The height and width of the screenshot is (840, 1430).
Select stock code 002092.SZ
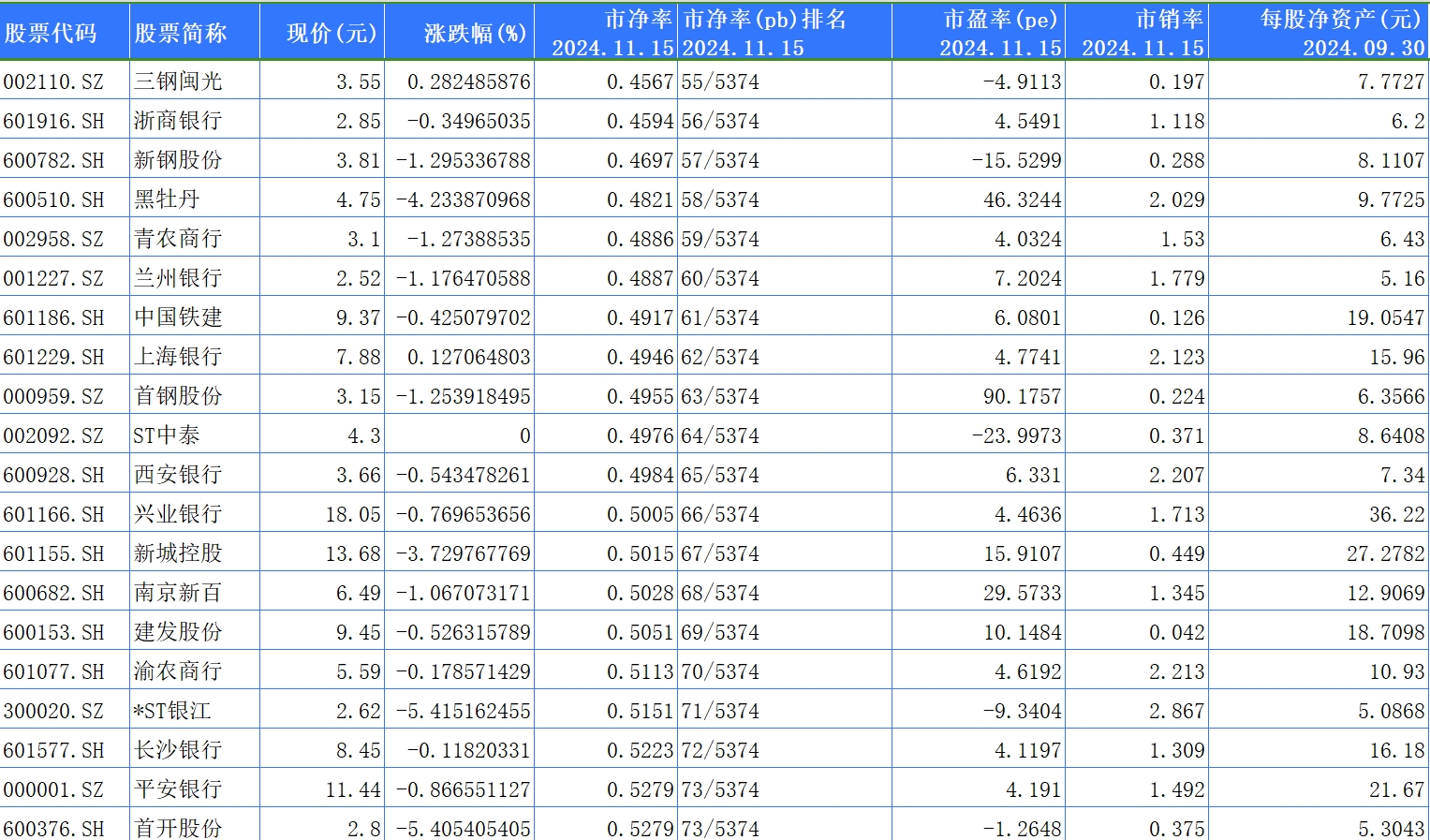click(53, 436)
